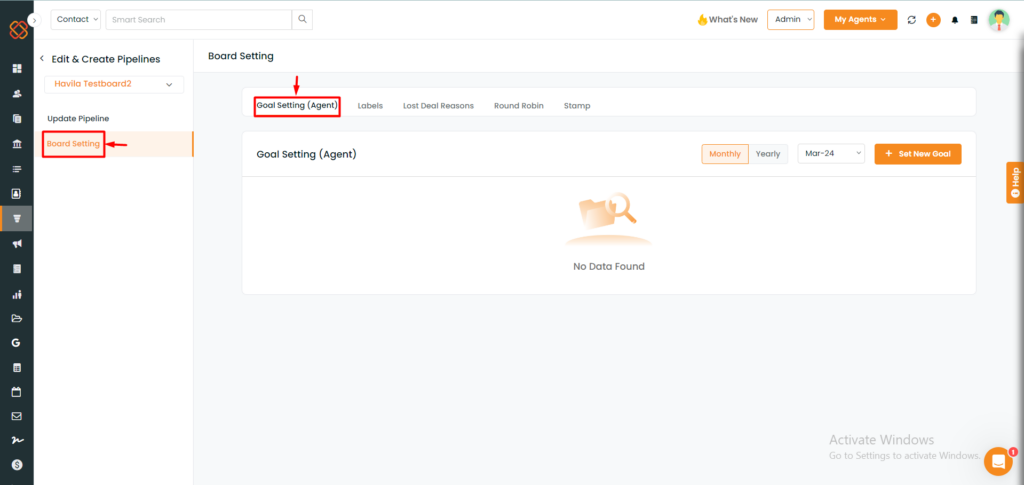Open the Mar-24 month dropdown
The width and height of the screenshot is (1024, 485).
pos(831,154)
